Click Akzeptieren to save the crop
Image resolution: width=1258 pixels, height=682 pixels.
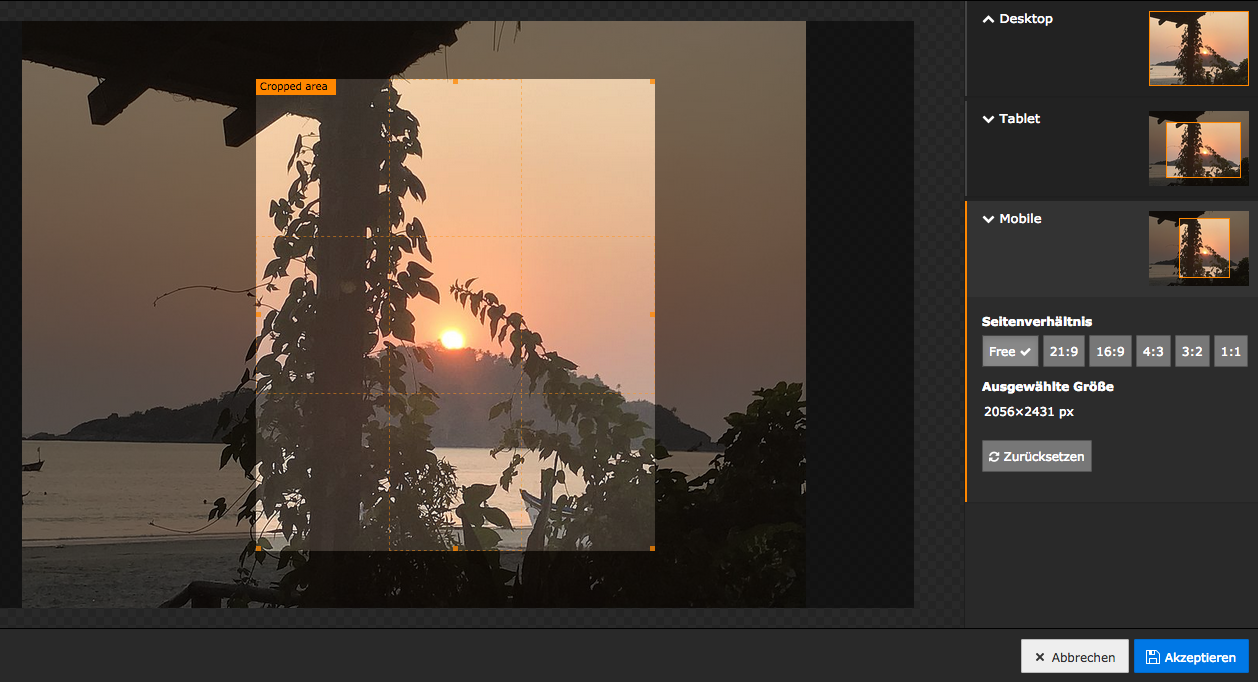pyautogui.click(x=1191, y=657)
